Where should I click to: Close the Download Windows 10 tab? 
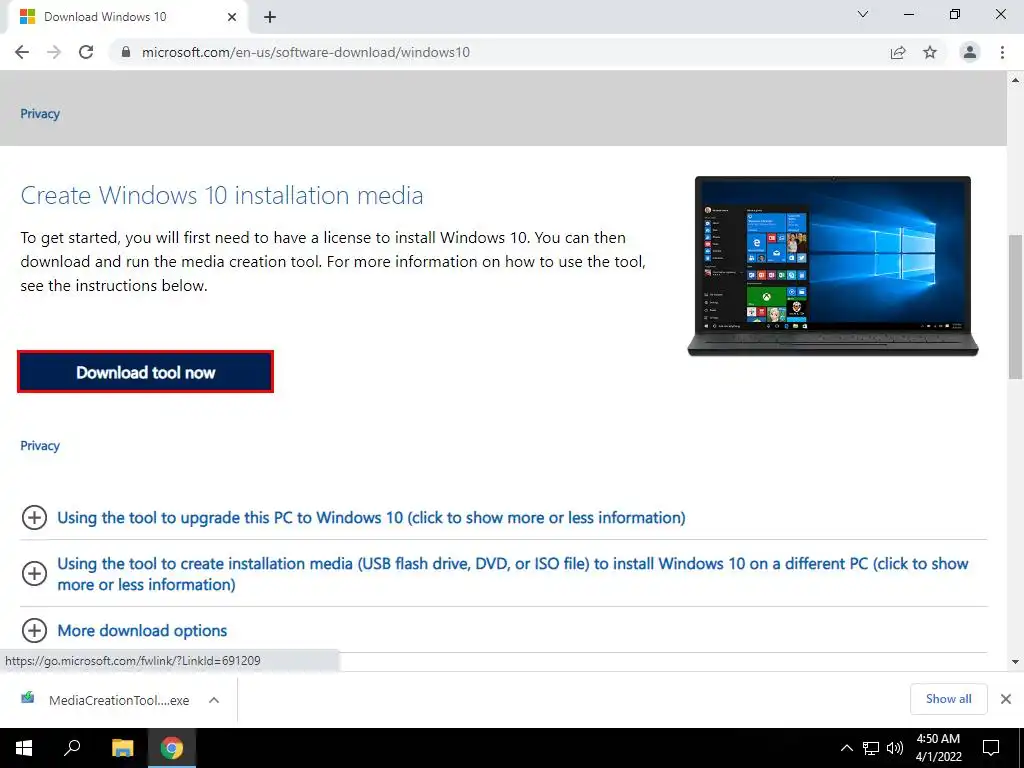232,17
